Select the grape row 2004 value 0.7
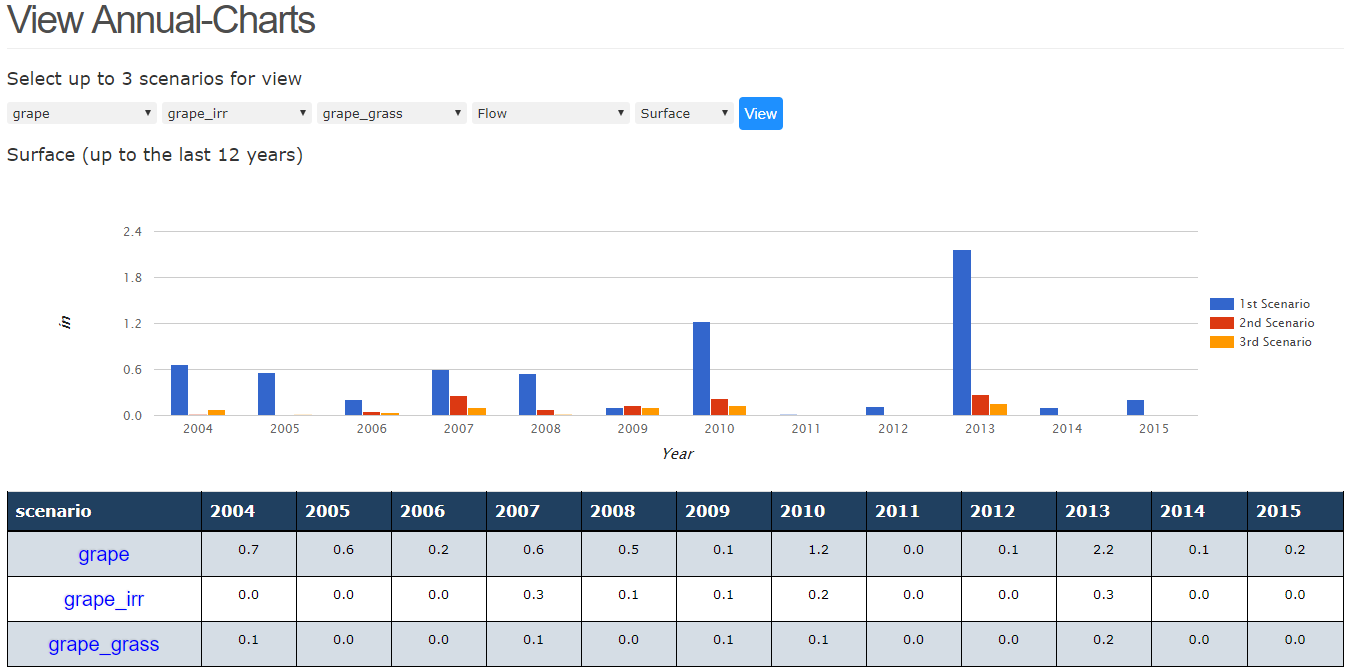Image resolution: width=1350 pixels, height=670 pixels. 248,550
